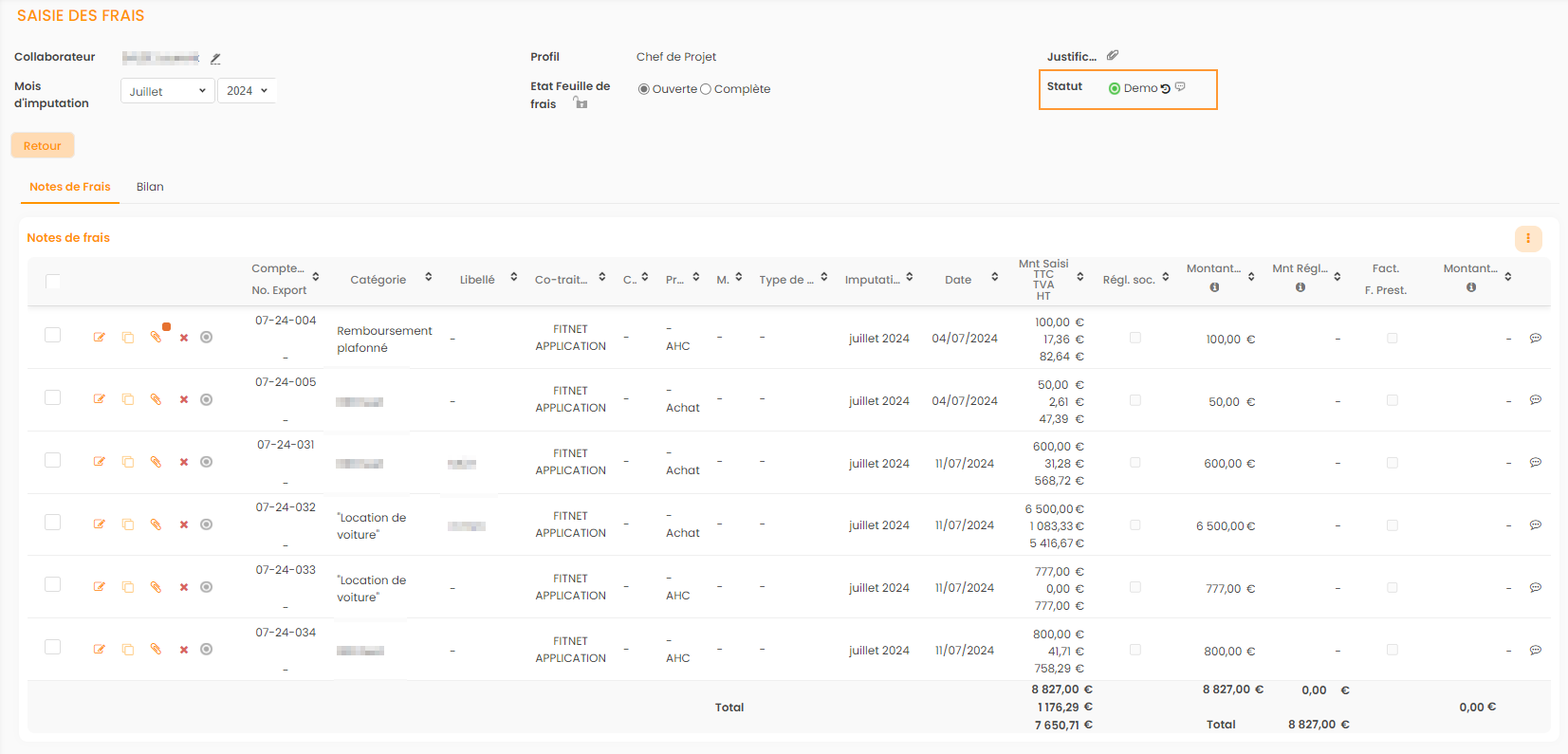1568x754 pixels.
Task: Select the Complète radio button
Action: click(x=706, y=89)
